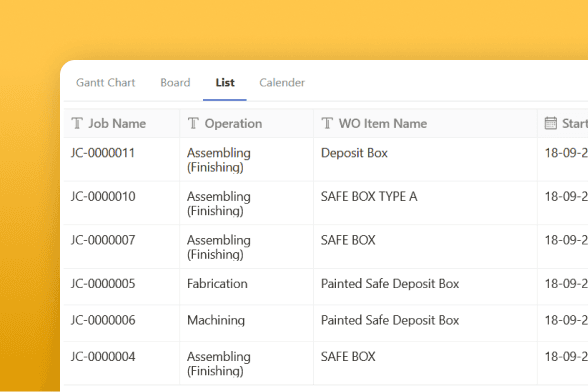
Task: Click the text-type icon beside WO Item Name
Action: 327,123
